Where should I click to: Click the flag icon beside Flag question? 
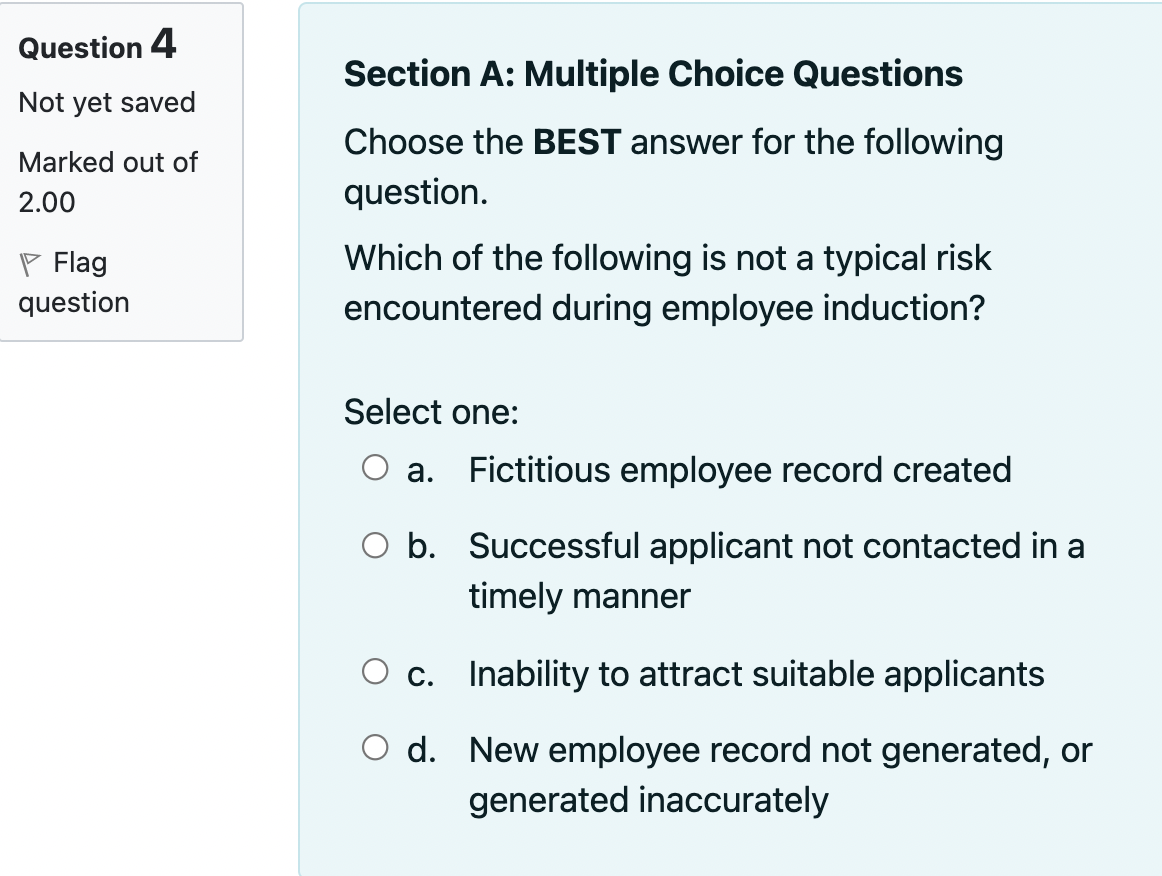(x=28, y=262)
